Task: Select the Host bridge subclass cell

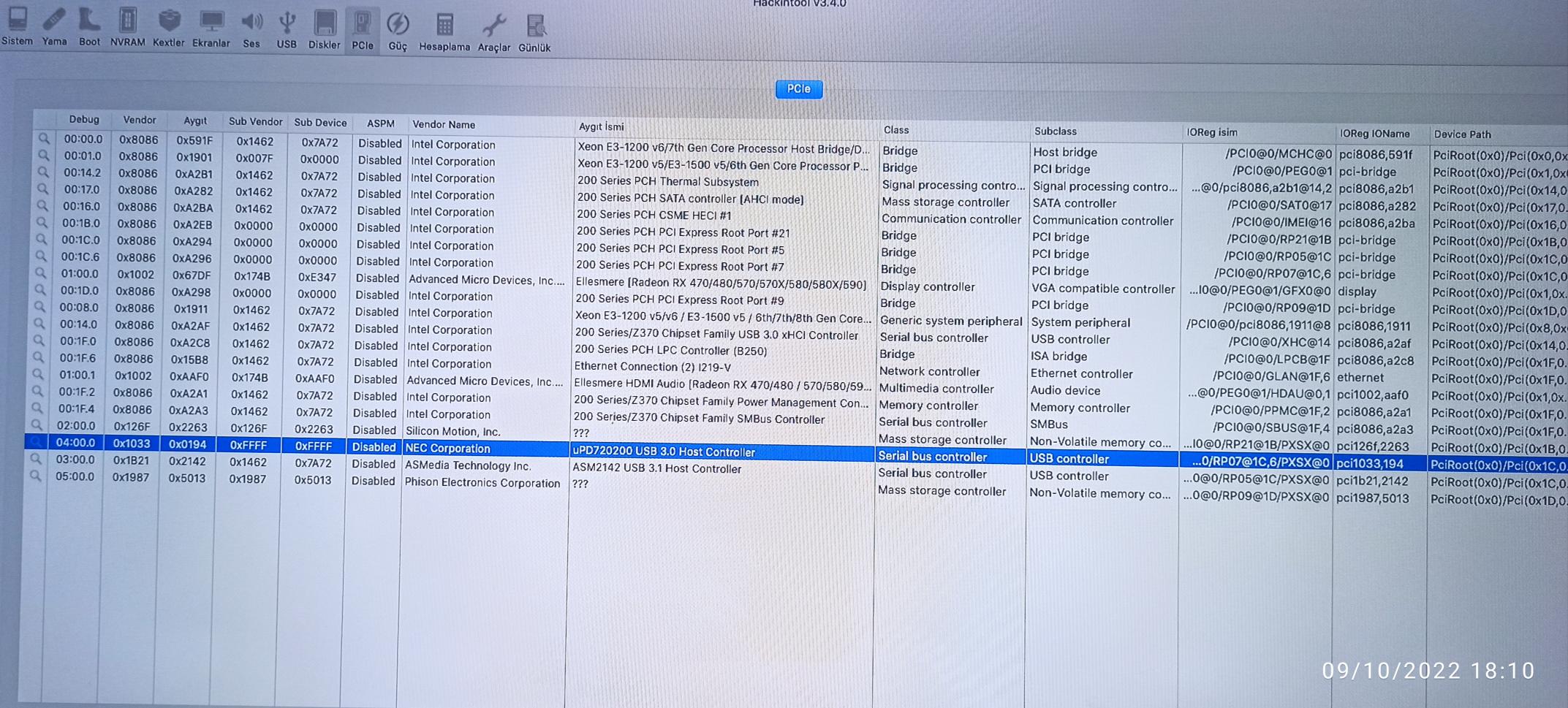Action: (1065, 152)
